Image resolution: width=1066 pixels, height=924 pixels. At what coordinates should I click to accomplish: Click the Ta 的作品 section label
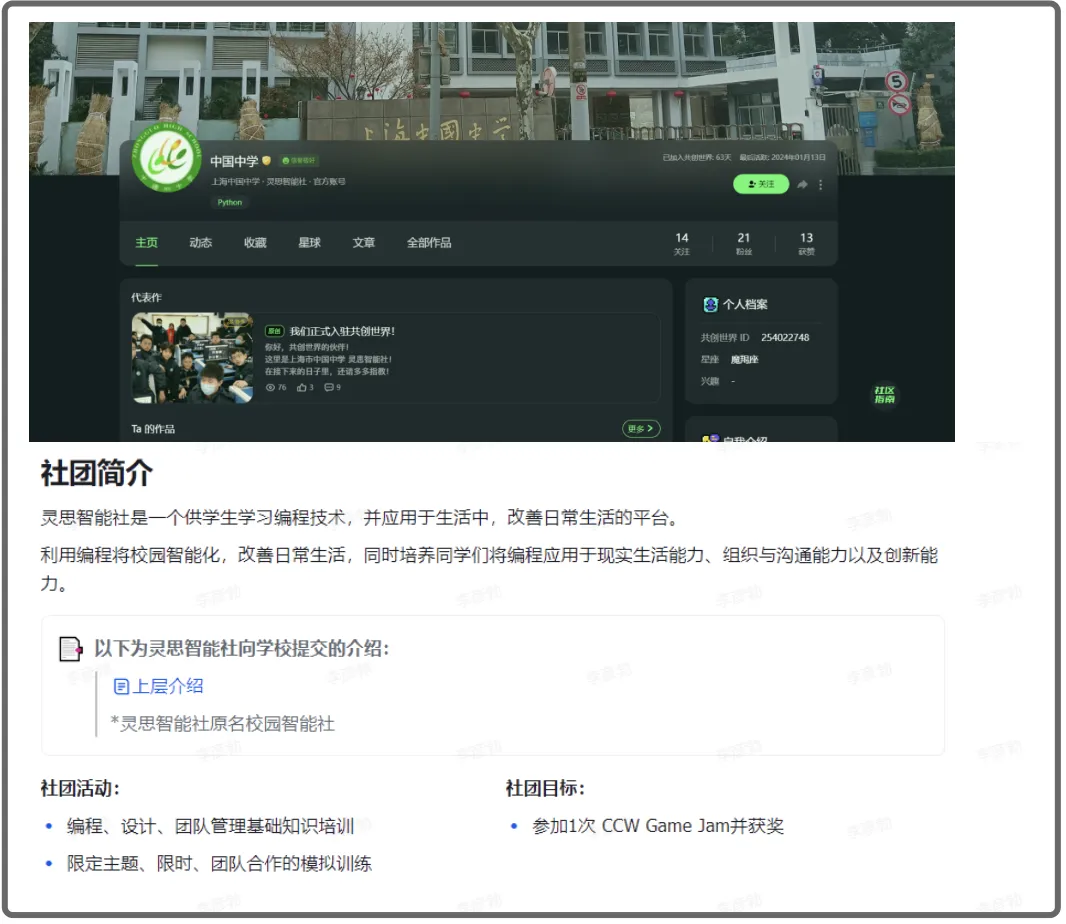tap(153, 429)
